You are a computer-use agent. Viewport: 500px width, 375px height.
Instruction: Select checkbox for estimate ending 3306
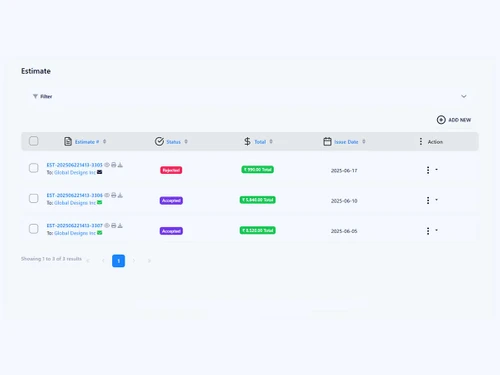point(34,198)
